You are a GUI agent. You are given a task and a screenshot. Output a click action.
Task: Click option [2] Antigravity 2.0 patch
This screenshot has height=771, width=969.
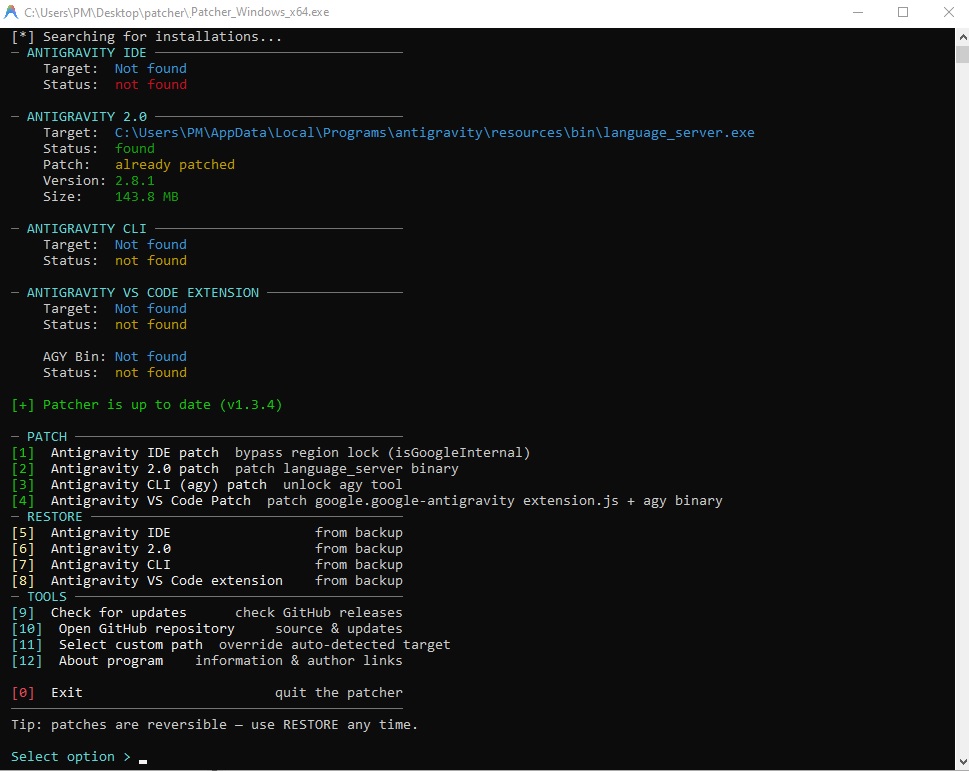[235, 469]
